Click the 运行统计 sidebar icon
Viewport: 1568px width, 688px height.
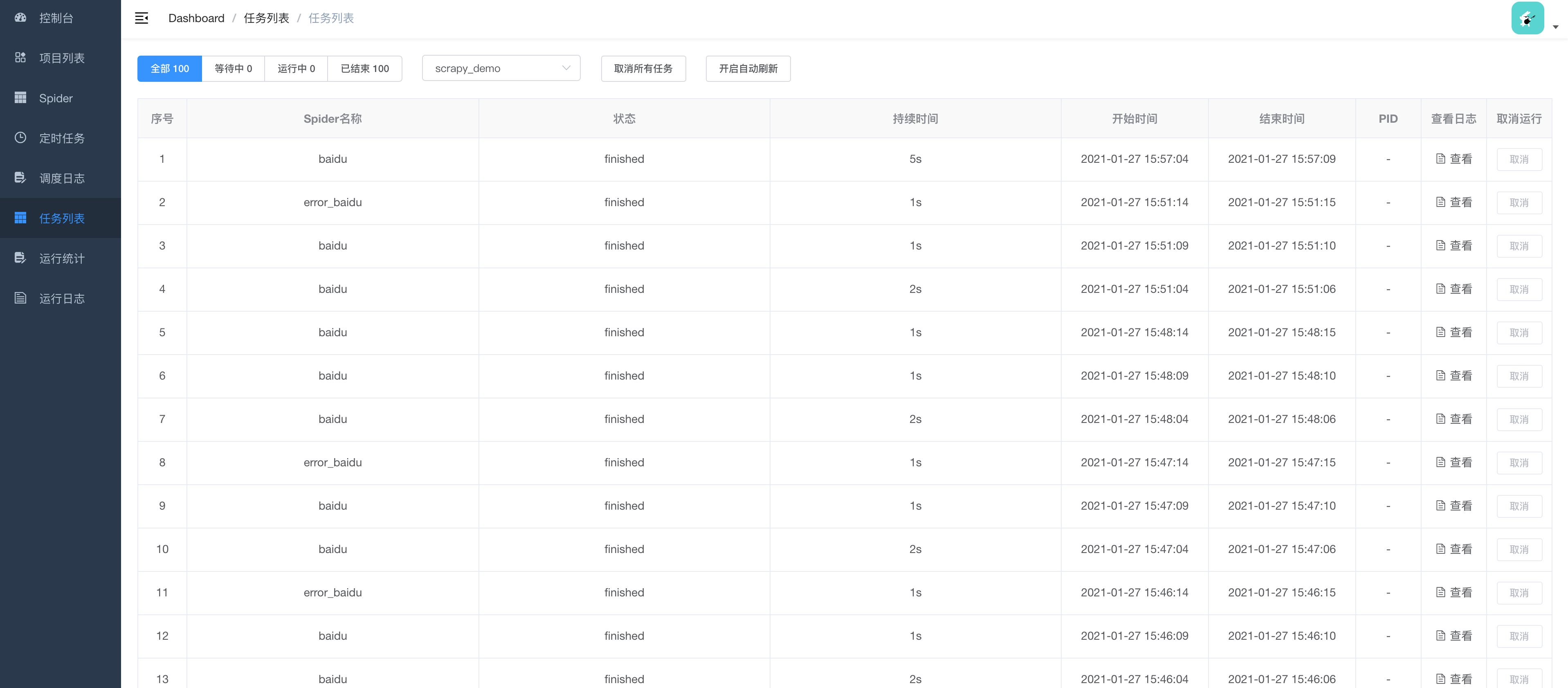coord(20,258)
